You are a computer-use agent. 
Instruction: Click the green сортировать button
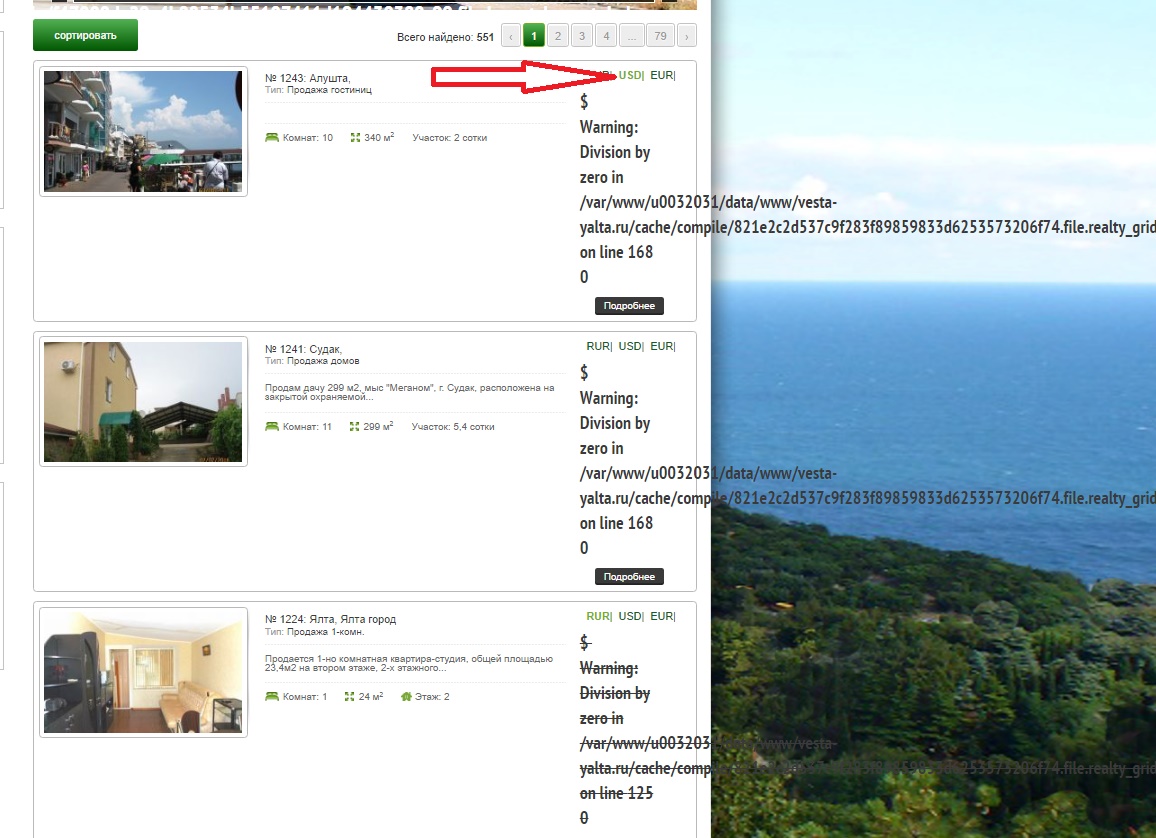(85, 35)
